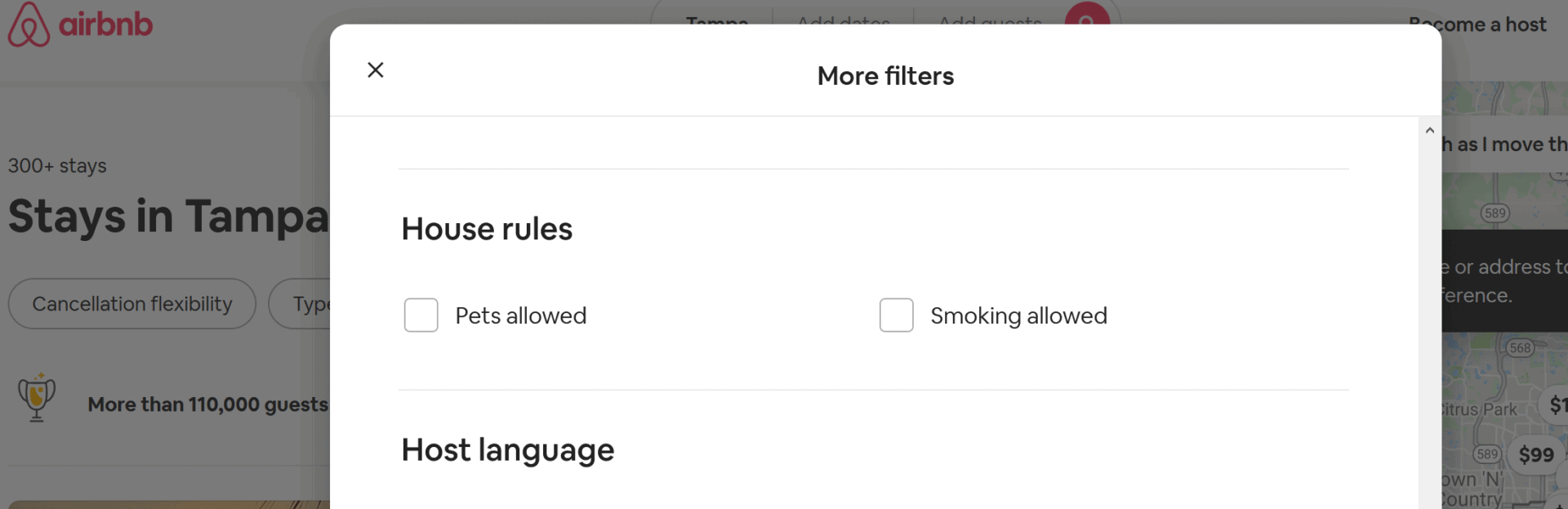Open the Cancellation flexibility filter
Image resolution: width=1568 pixels, height=509 pixels.
point(132,304)
